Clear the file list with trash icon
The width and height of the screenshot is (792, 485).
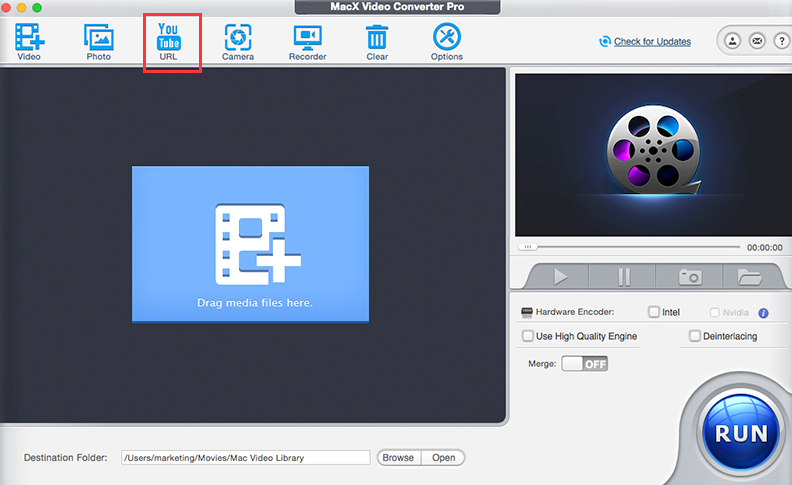coord(377,42)
